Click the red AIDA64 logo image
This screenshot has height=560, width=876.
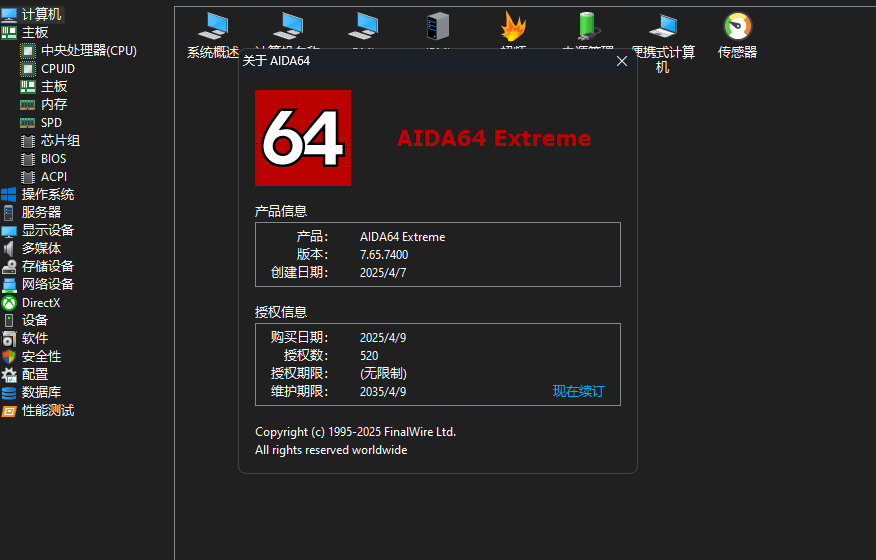tap(303, 138)
